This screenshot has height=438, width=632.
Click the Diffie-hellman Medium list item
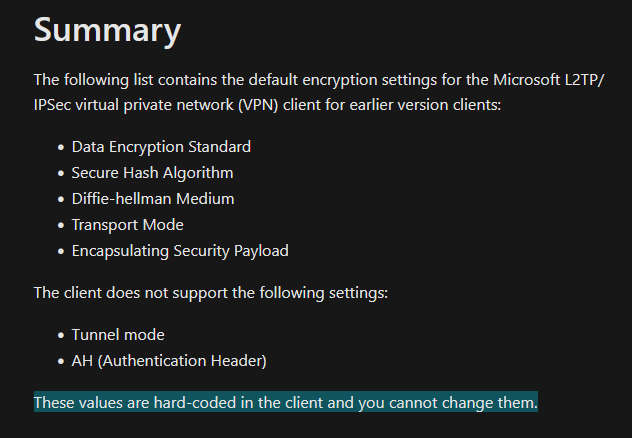(153, 199)
